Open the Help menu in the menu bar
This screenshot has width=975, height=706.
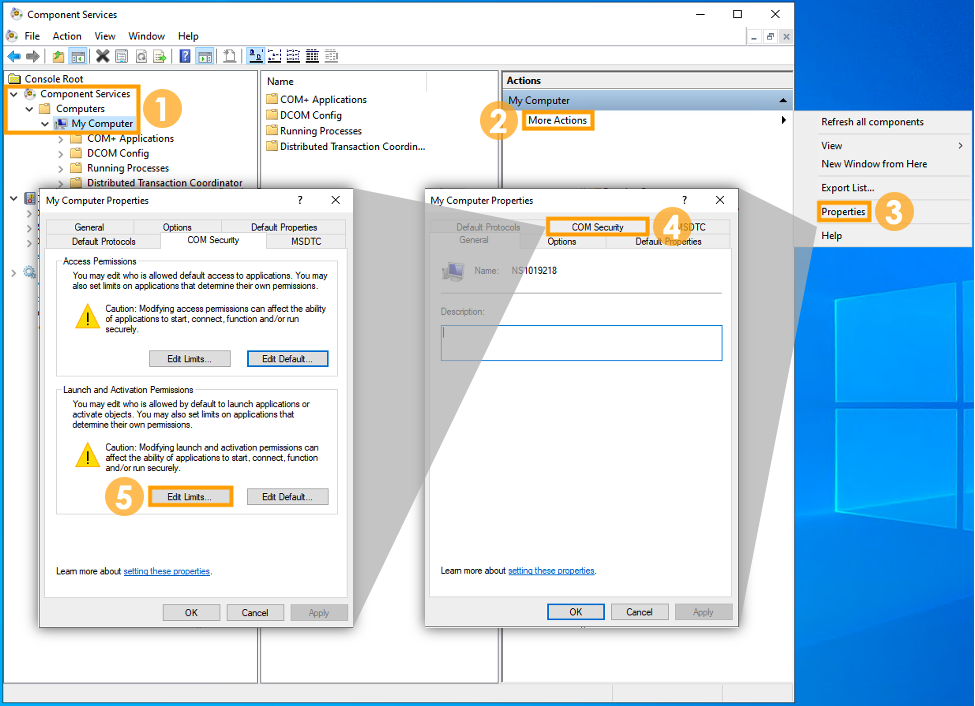pyautogui.click(x=188, y=36)
